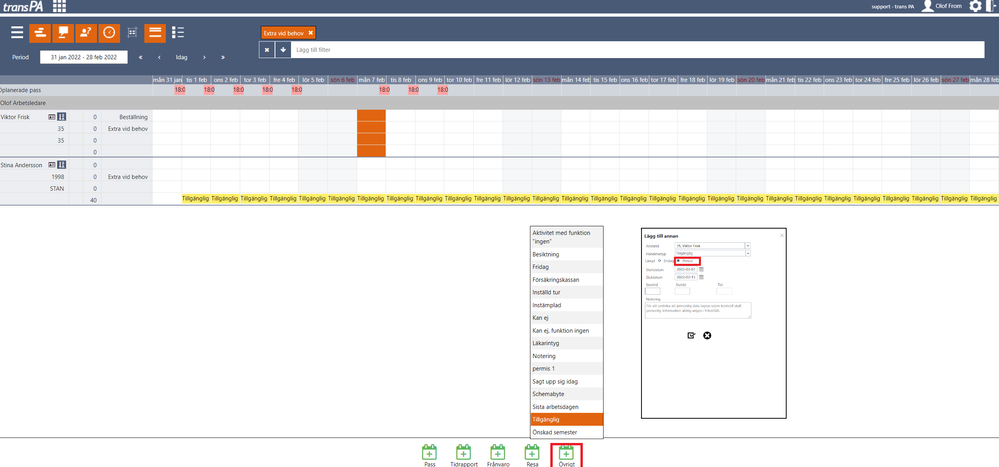Clear all filters with the x button
Screen dimensions: 999x467
267,50
